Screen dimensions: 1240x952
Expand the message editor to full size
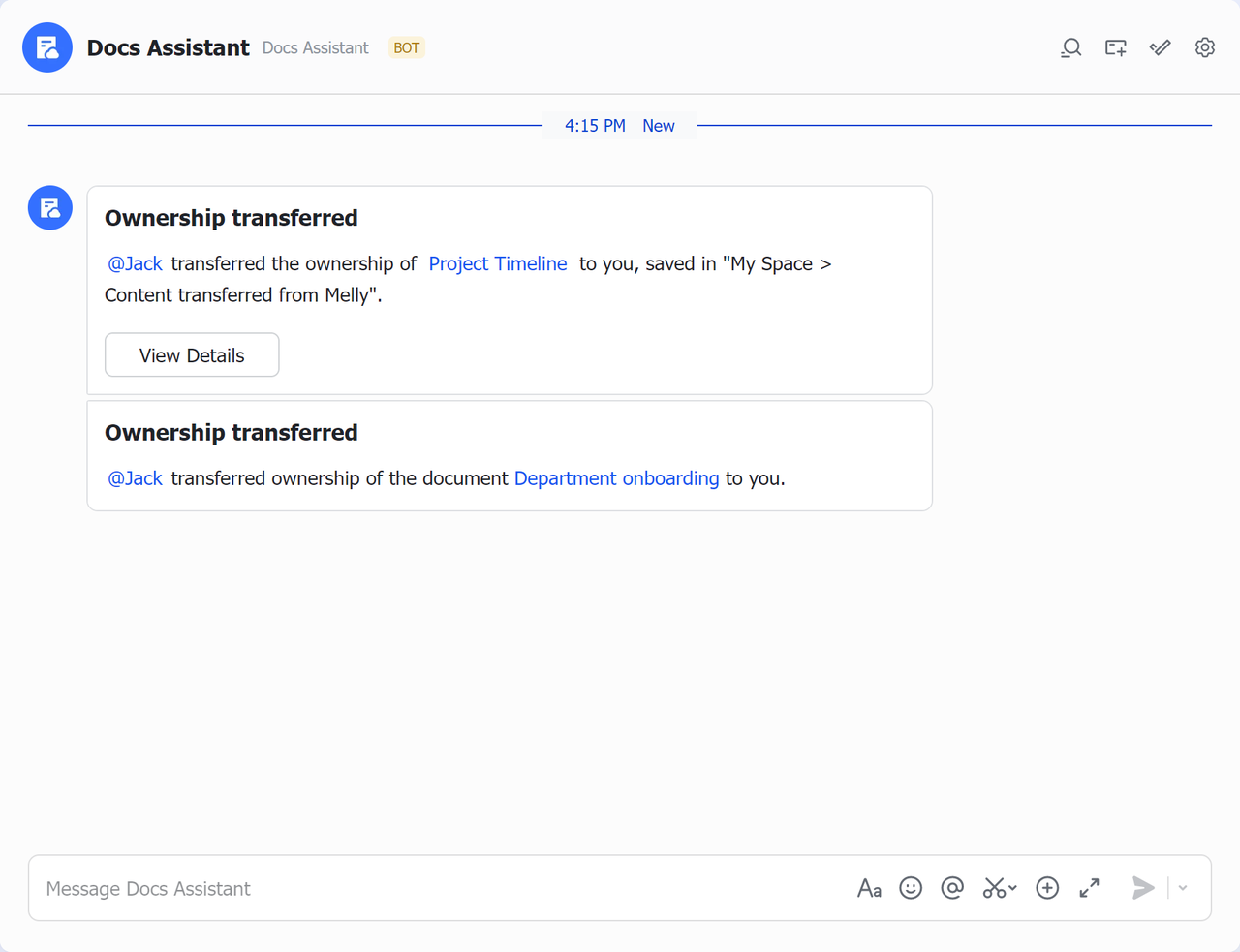click(x=1089, y=888)
